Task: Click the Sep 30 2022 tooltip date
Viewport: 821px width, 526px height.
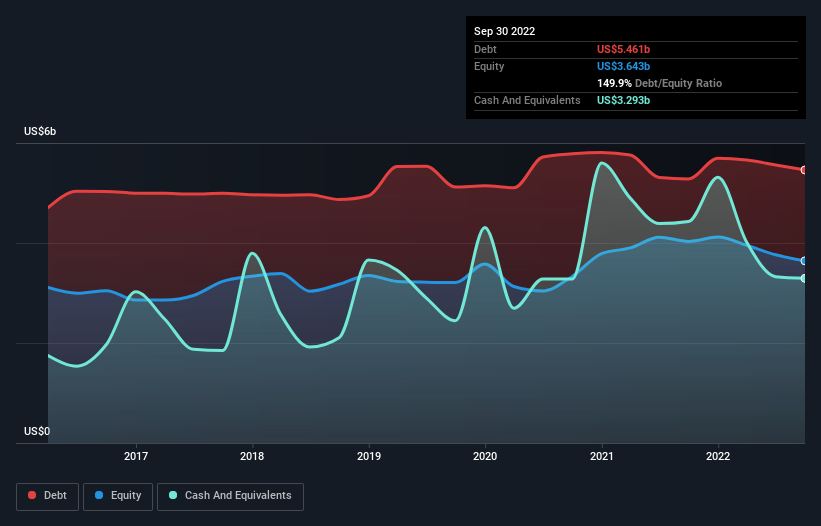Action: coord(504,31)
